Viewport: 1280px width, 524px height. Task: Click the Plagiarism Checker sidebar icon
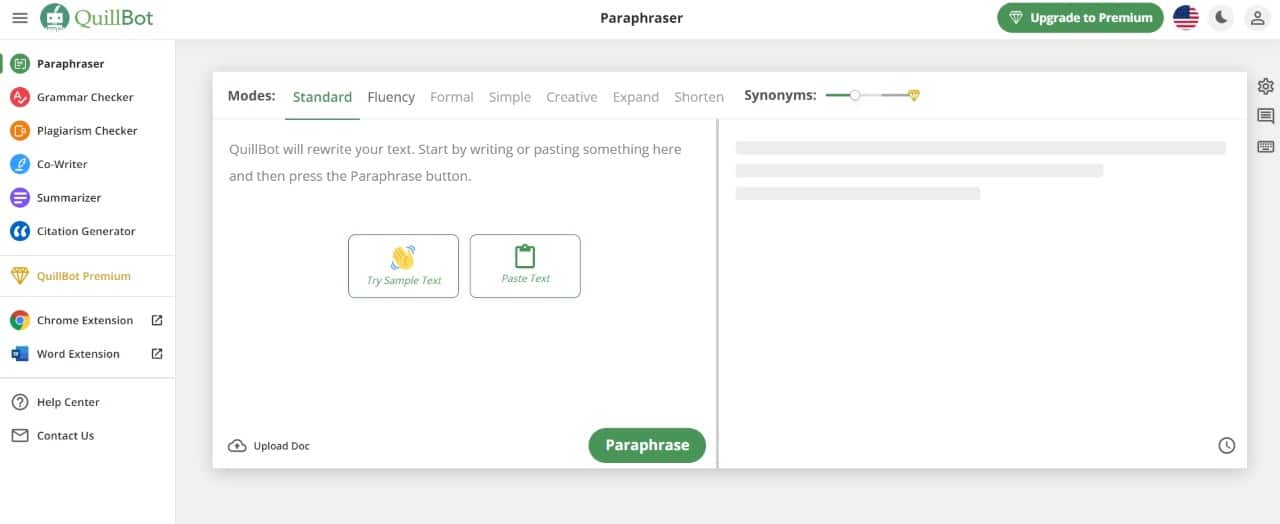coord(20,131)
